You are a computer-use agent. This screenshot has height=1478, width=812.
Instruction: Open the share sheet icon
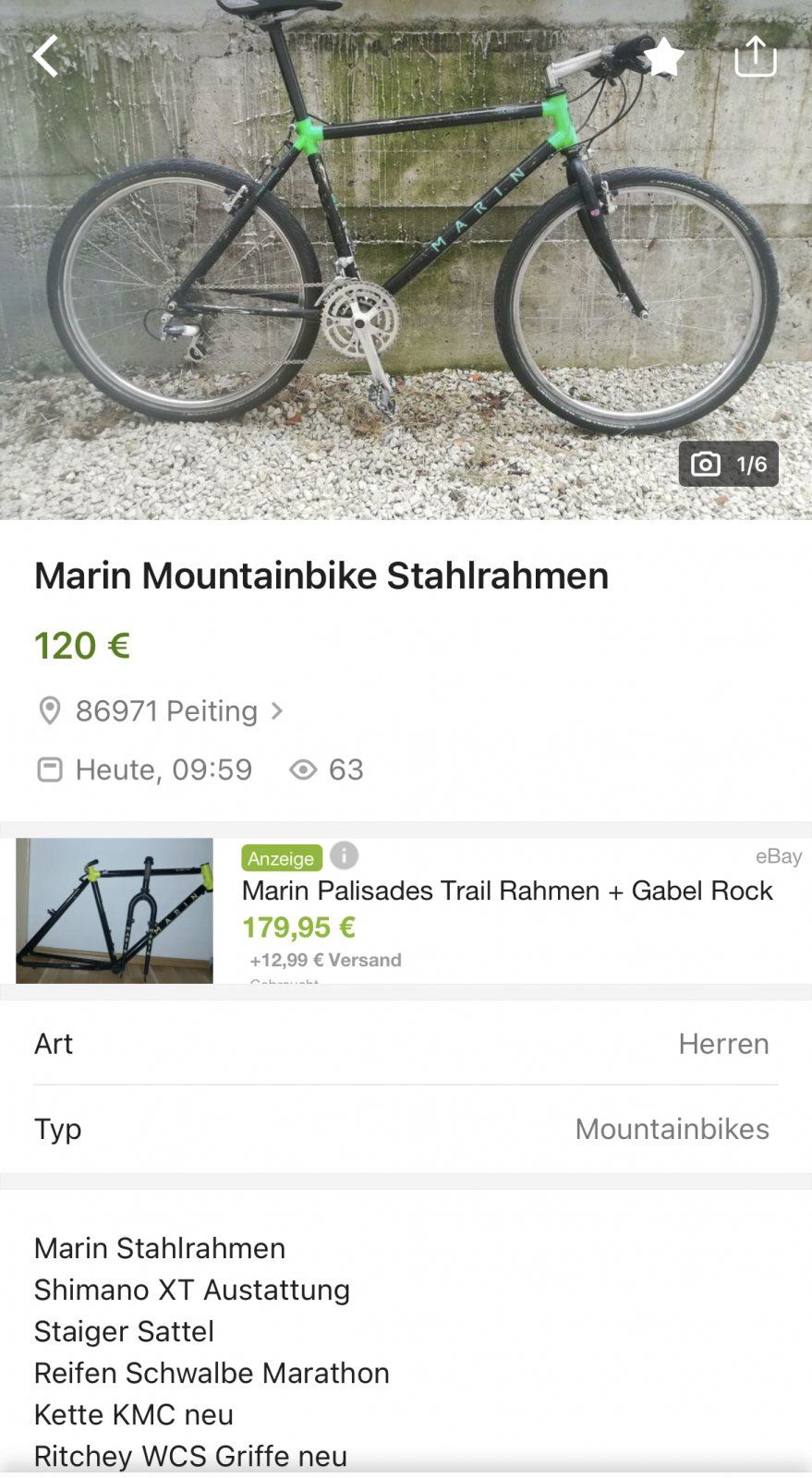(755, 56)
